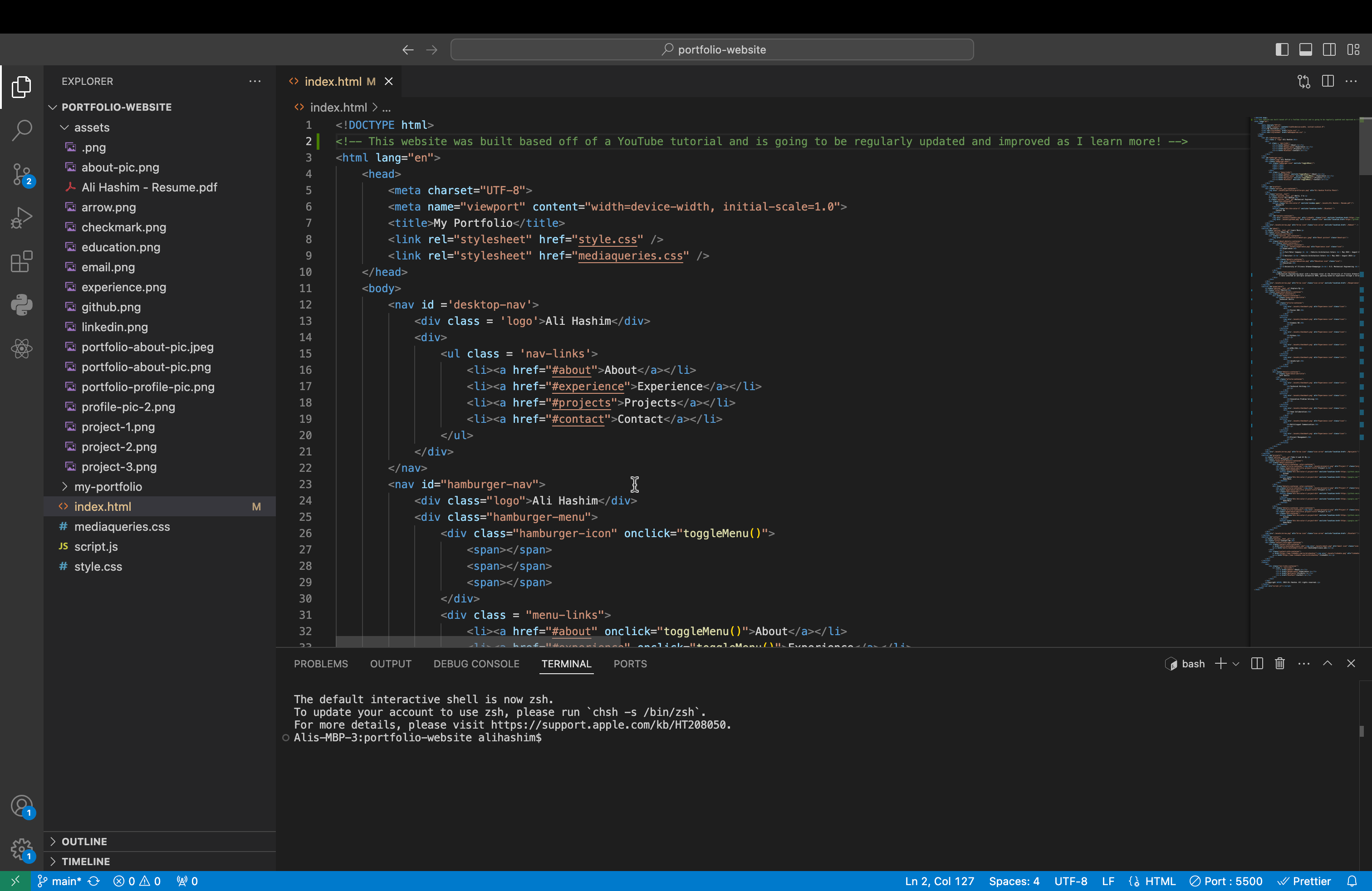Viewport: 1372px width, 891px height.
Task: Open Explorer views and more actions ellipsis
Action: [255, 81]
